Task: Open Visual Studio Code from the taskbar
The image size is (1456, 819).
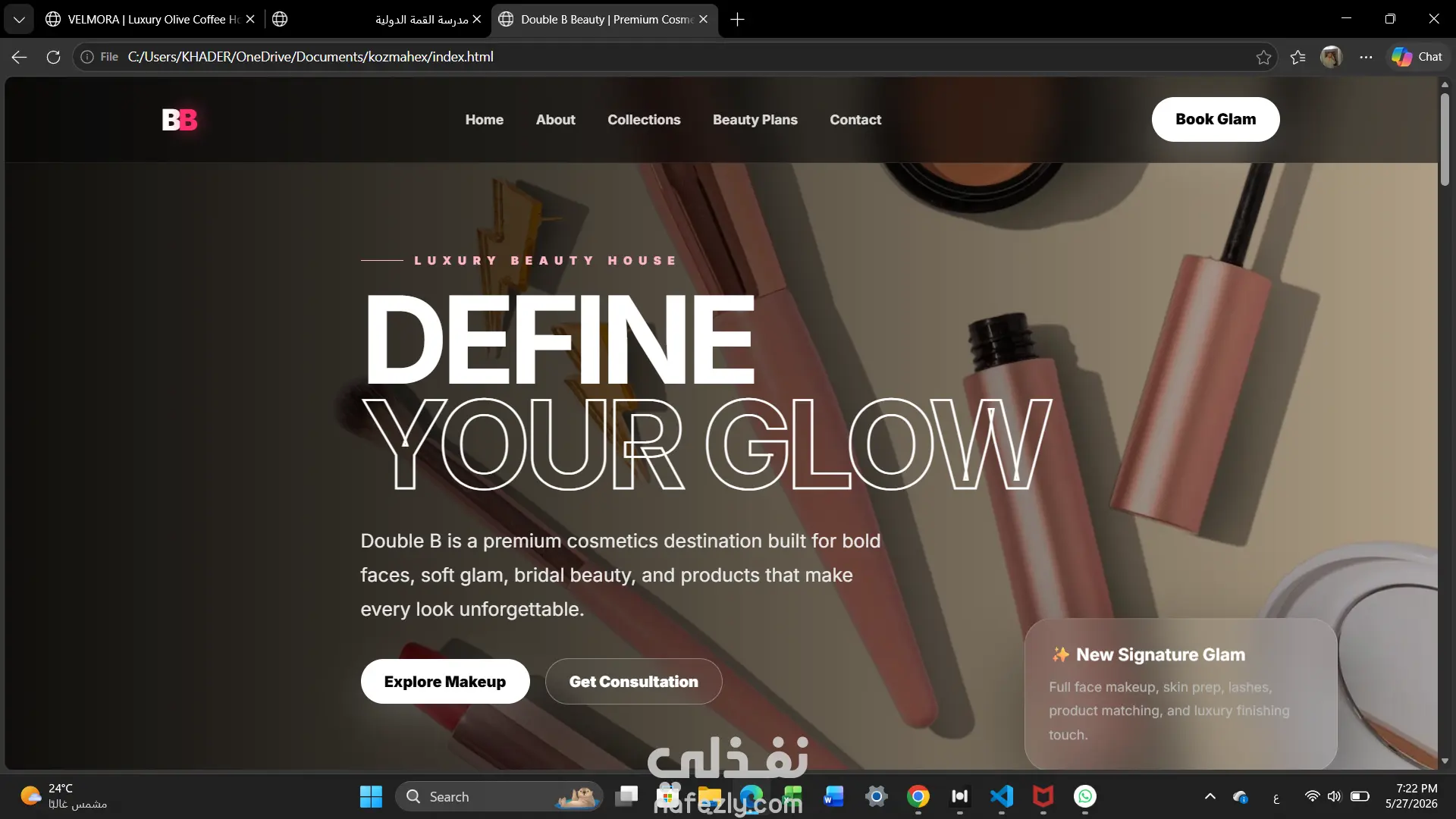Action: [1001, 796]
